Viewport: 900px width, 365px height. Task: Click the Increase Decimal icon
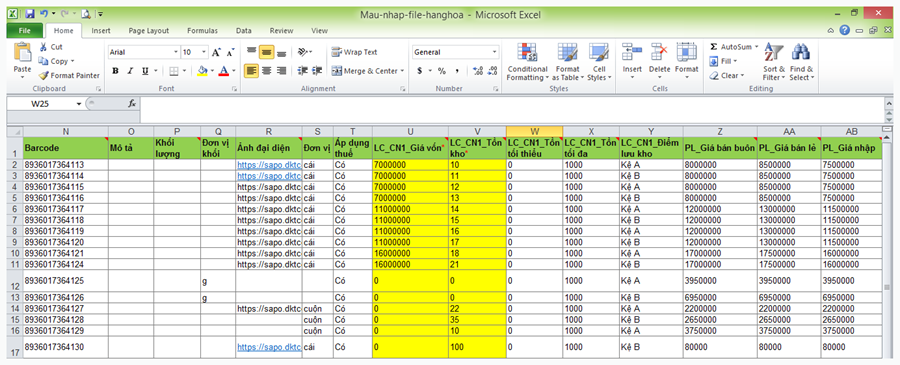[x=478, y=71]
